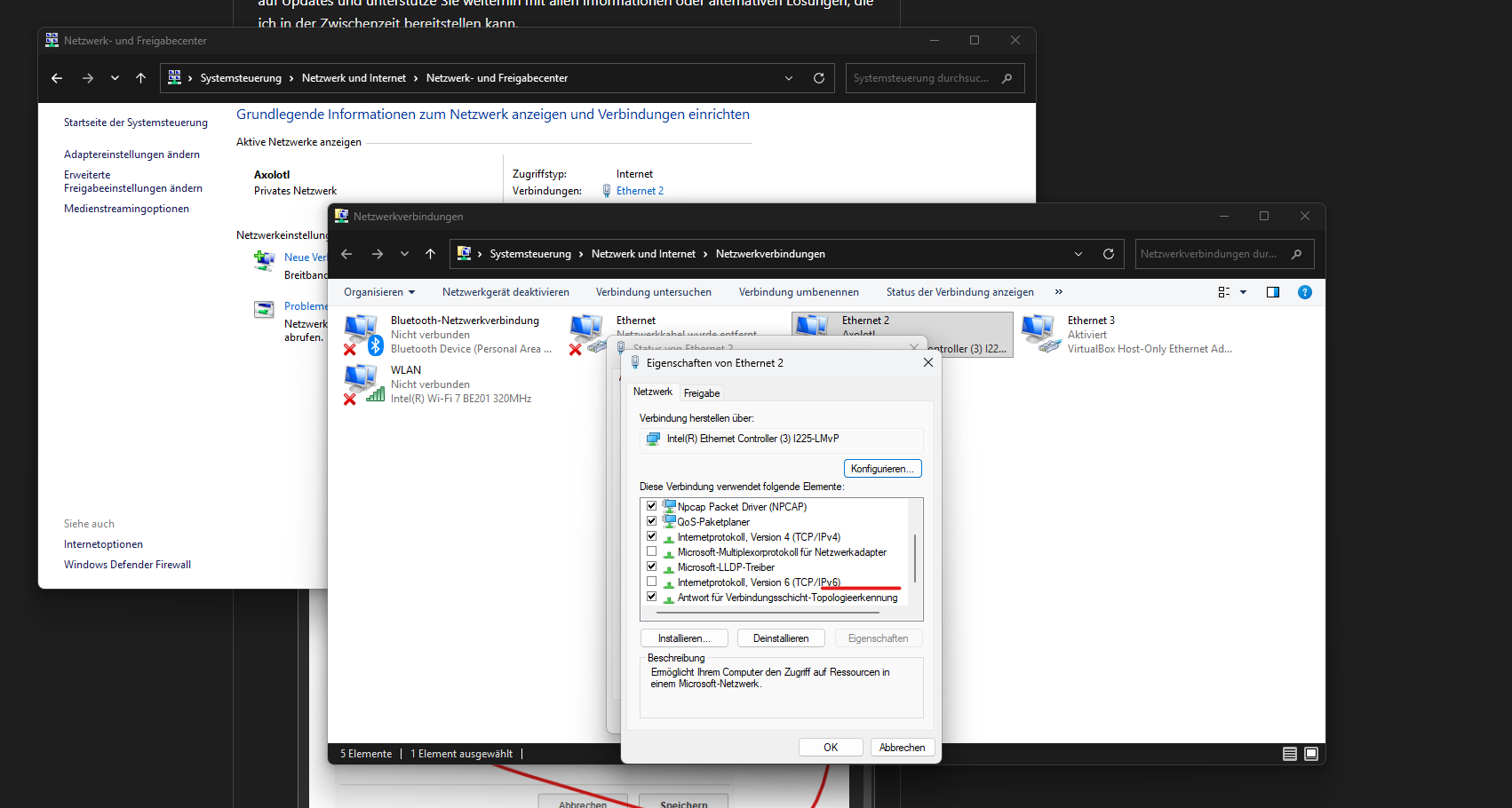Switch to large icons view in status bar
Viewport: 1512px width, 808px height.
[x=1311, y=754]
